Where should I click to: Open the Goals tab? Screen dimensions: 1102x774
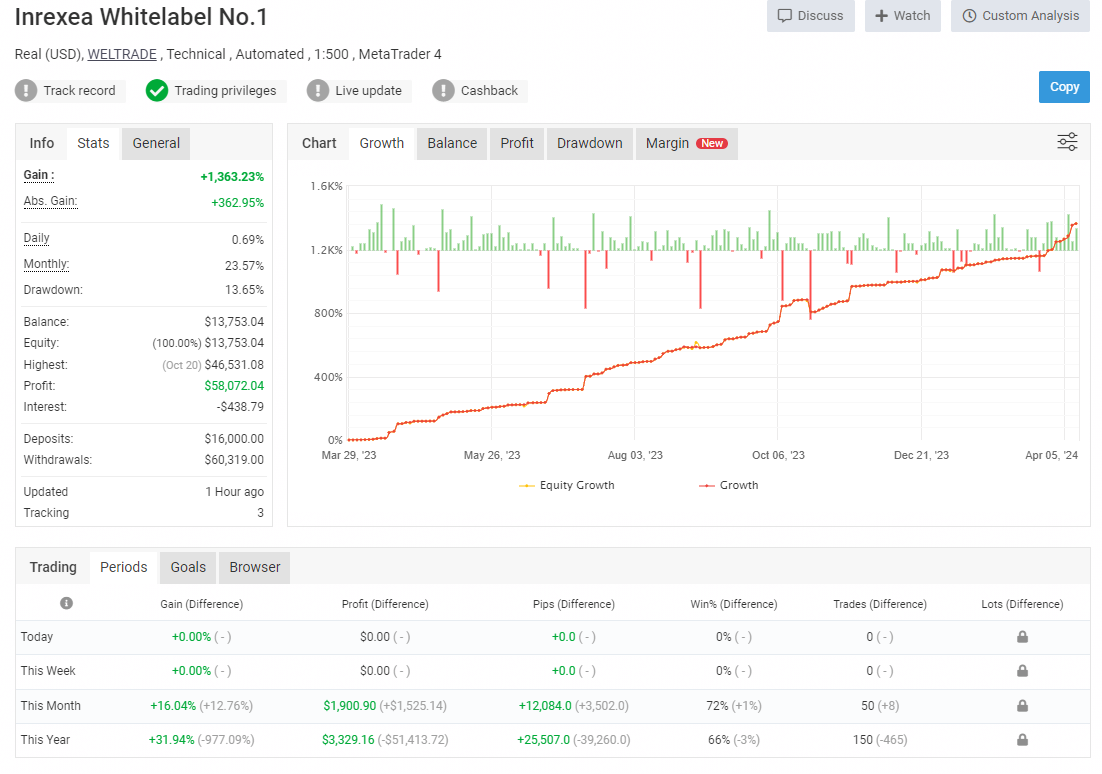(x=188, y=567)
